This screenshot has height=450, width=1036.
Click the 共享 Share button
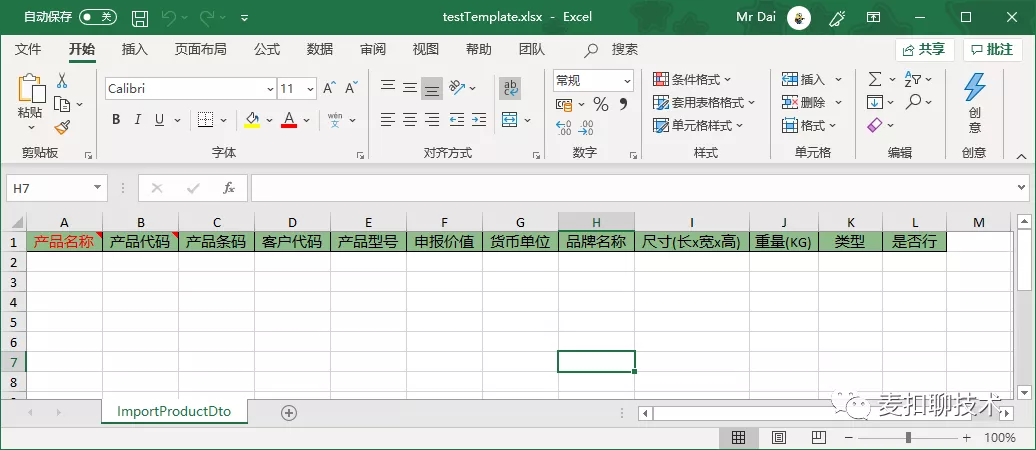pos(924,50)
